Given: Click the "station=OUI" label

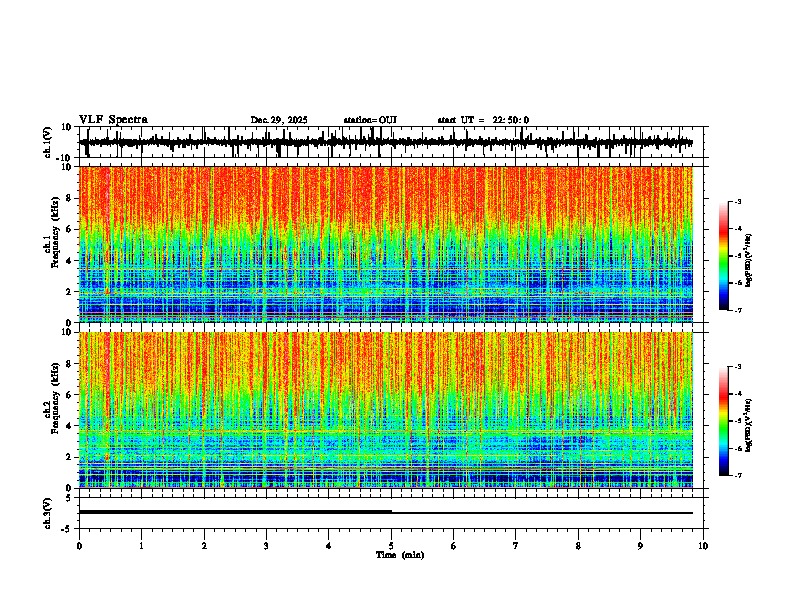Looking at the screenshot, I should (x=370, y=120).
